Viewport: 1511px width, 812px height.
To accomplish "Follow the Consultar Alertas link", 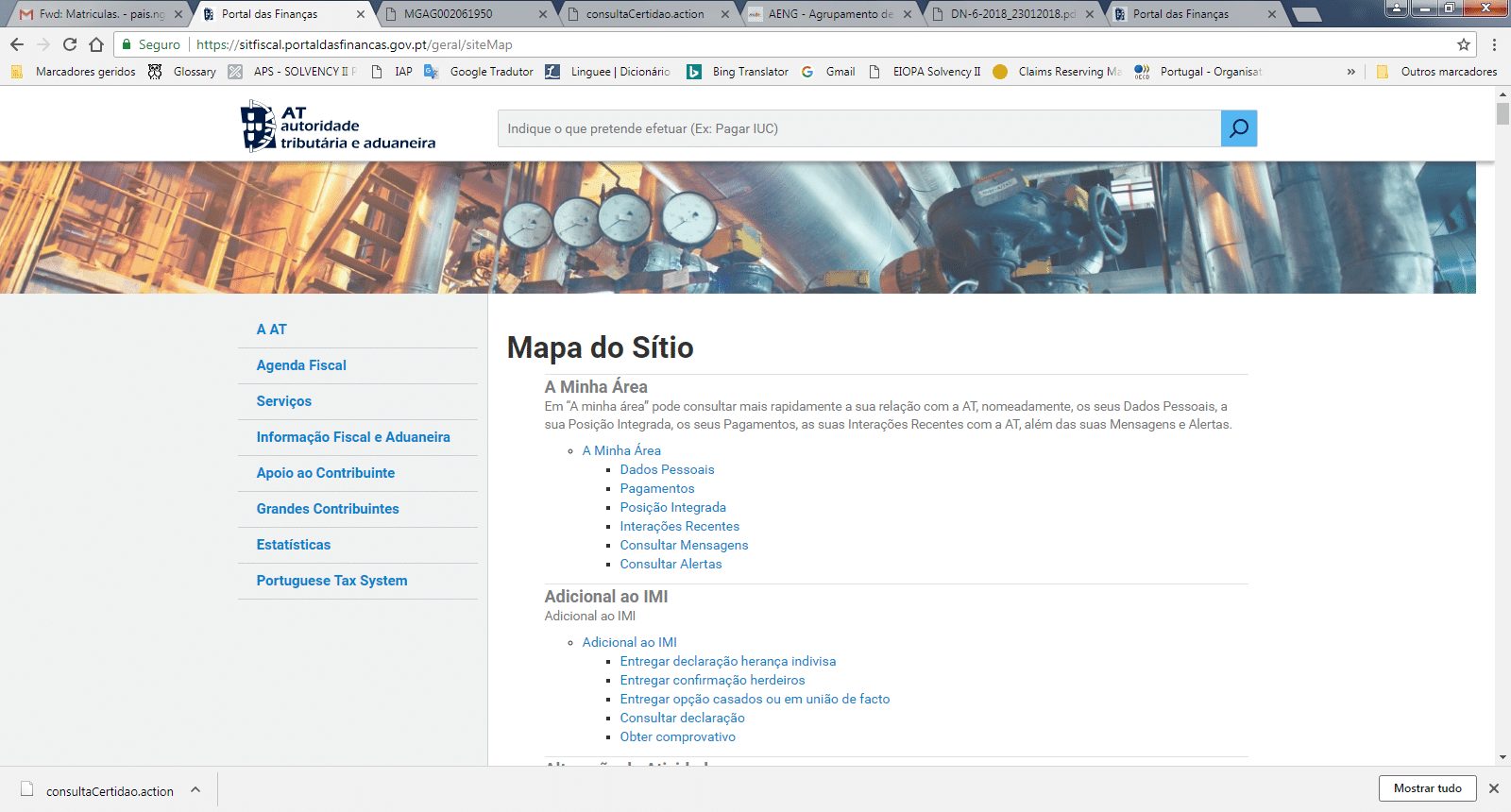I will 671,564.
